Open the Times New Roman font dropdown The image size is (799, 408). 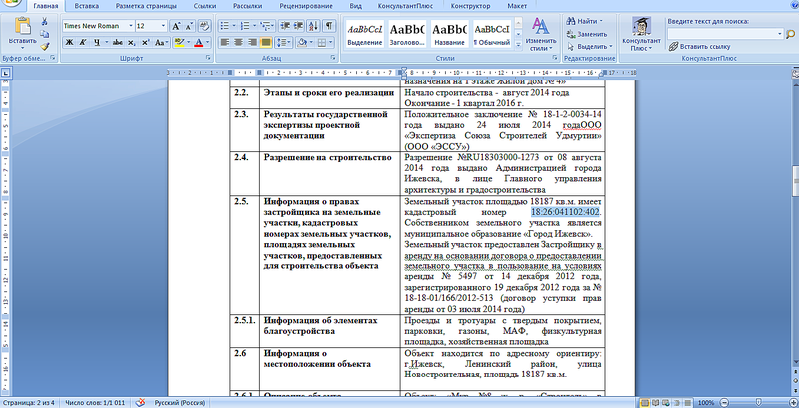coord(131,25)
